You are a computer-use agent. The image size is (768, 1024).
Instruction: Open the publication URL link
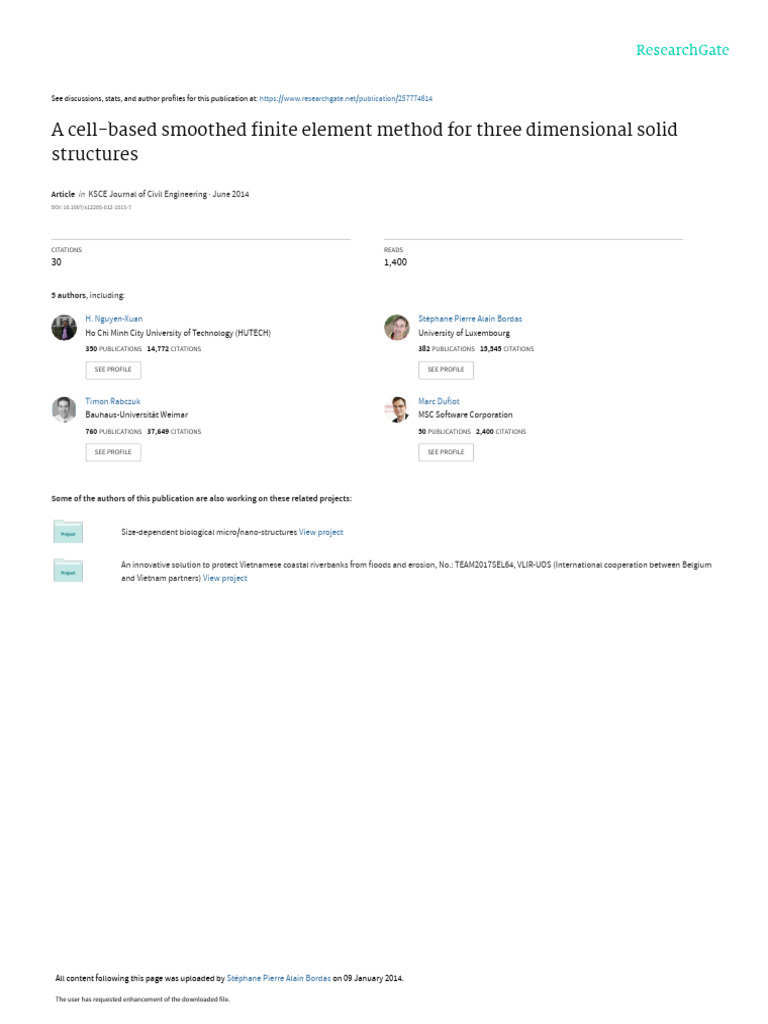(x=346, y=99)
